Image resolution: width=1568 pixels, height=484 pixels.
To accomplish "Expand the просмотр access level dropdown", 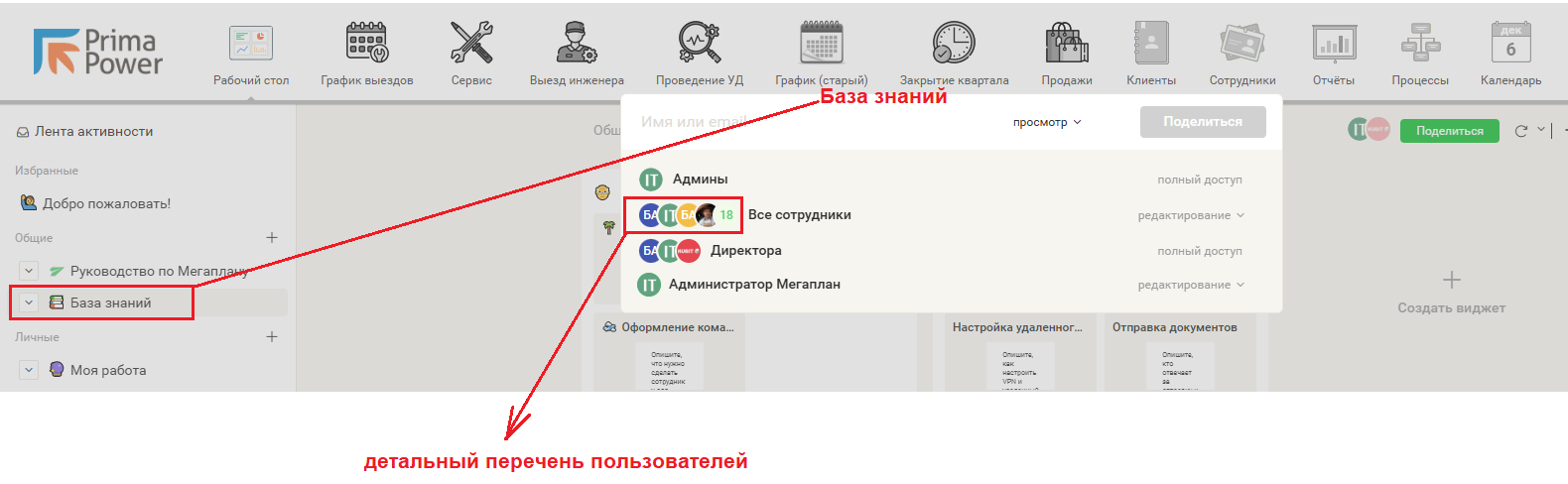I will tap(1047, 122).
